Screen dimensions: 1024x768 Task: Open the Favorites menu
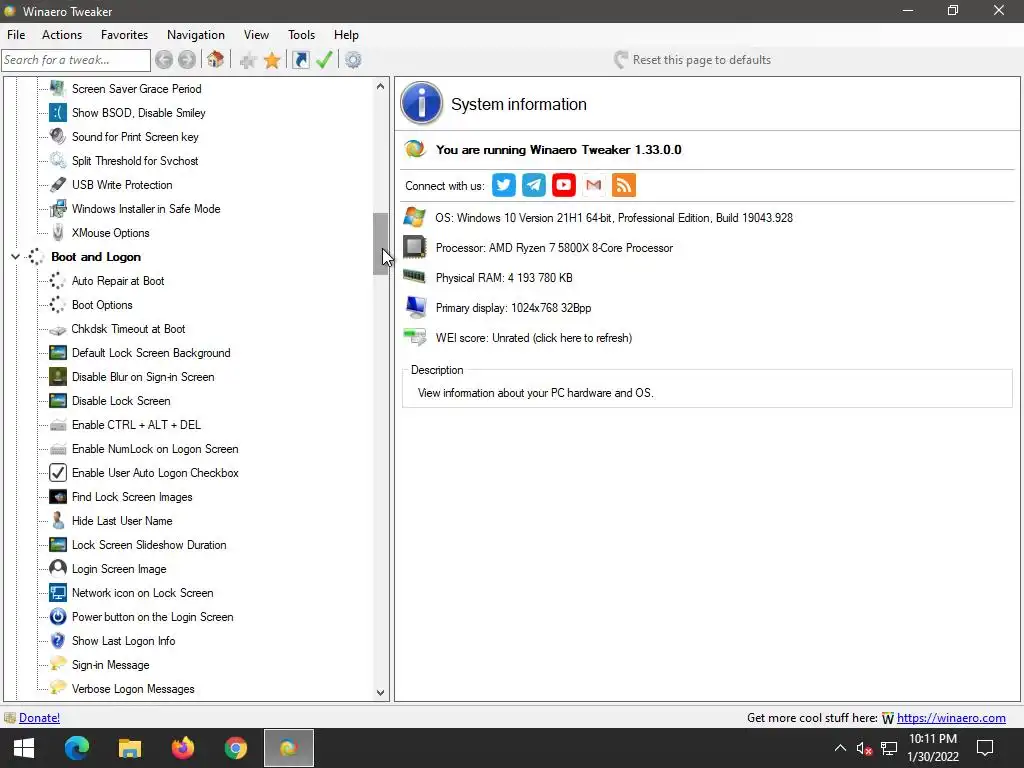click(124, 35)
